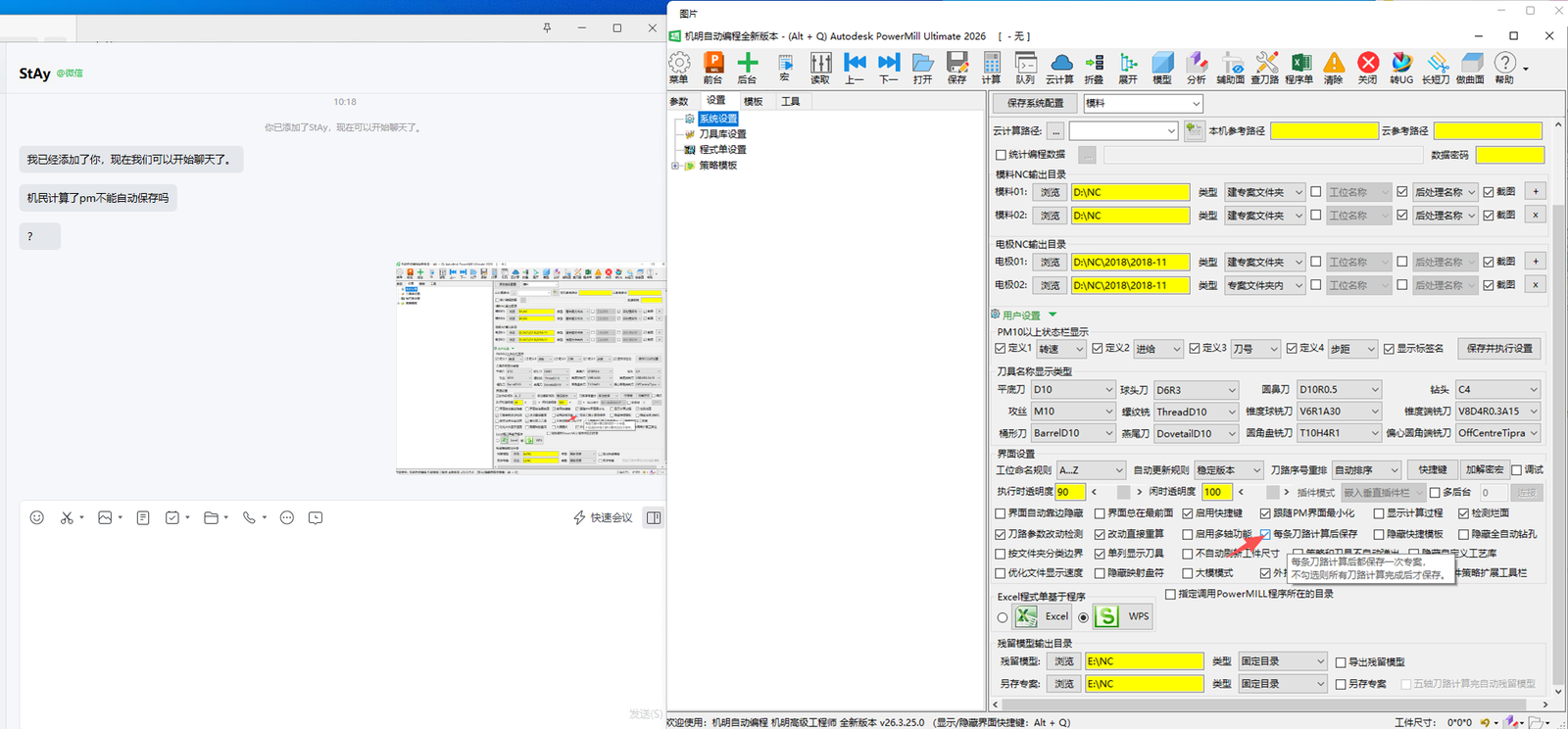Image resolution: width=1568 pixels, height=729 pixels.
Task: Start 快速会议 in chat window
Action: click(603, 517)
